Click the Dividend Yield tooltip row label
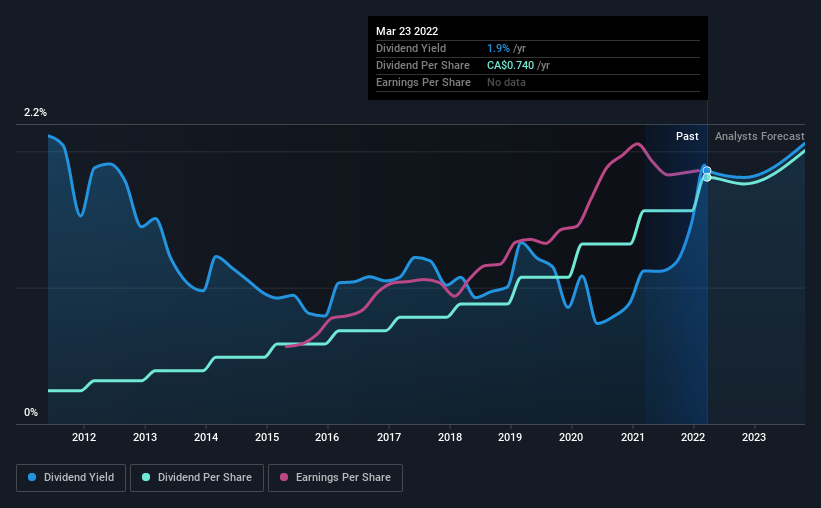 click(411, 48)
